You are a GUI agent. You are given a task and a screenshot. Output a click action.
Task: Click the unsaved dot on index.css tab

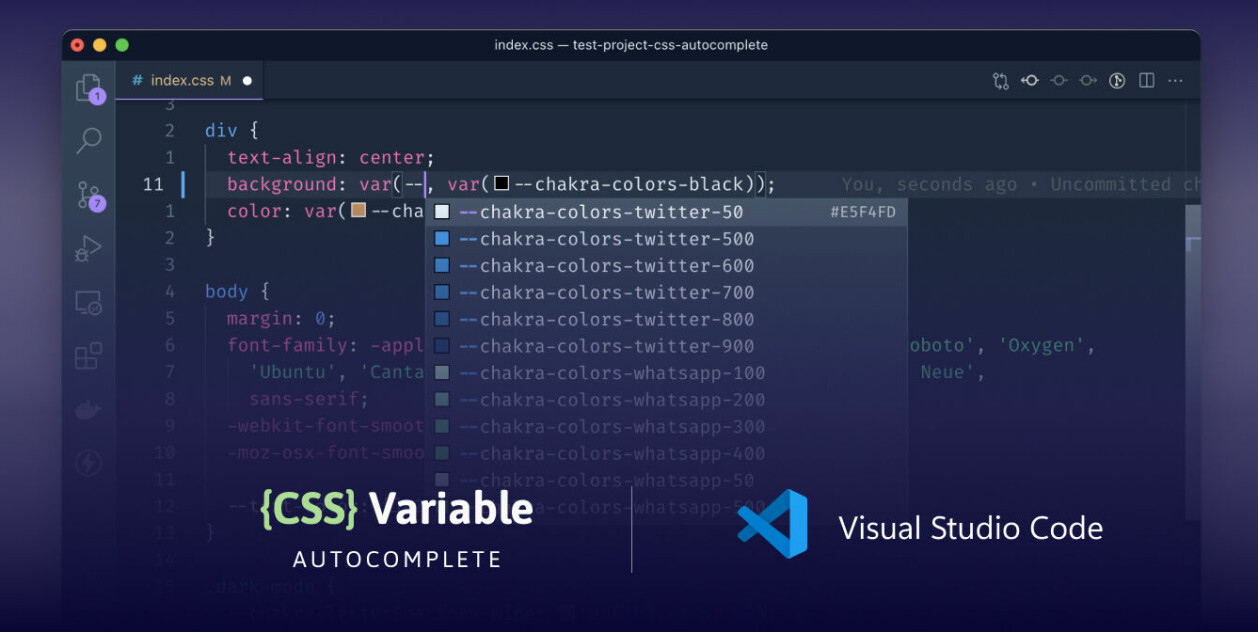tap(247, 81)
